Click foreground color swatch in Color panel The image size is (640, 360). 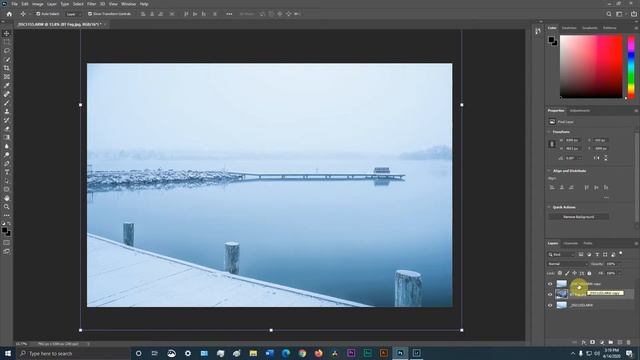551,40
